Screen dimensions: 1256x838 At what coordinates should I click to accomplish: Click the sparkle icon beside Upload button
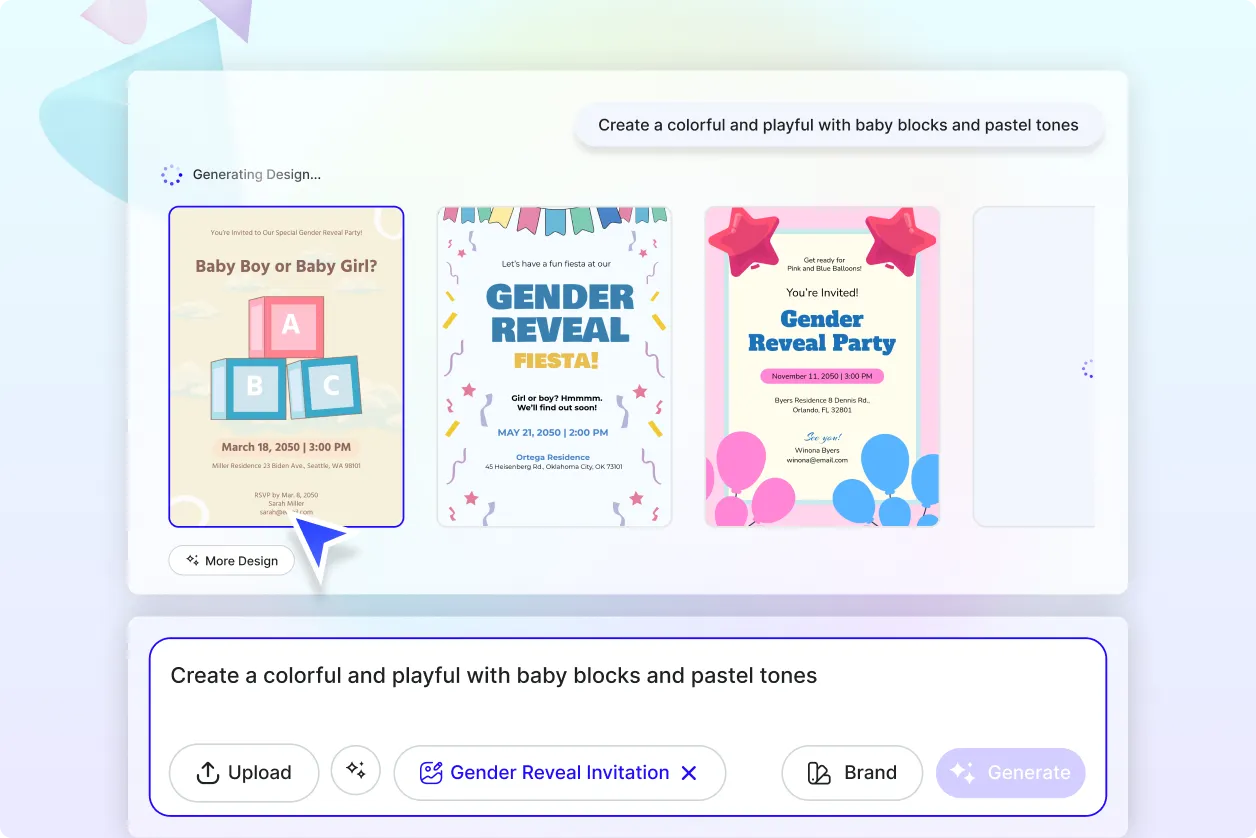[356, 772]
